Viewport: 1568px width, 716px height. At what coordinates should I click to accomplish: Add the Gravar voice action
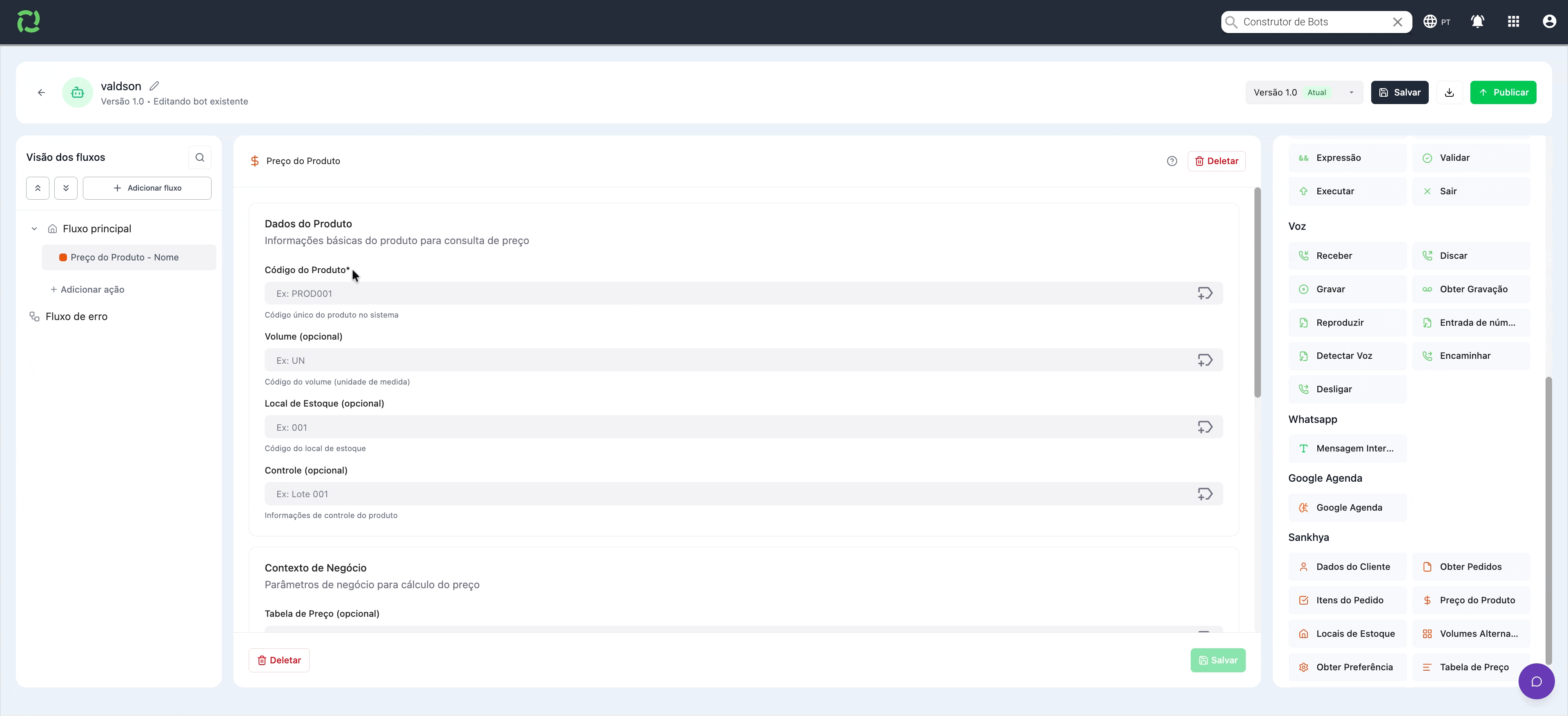point(1347,289)
